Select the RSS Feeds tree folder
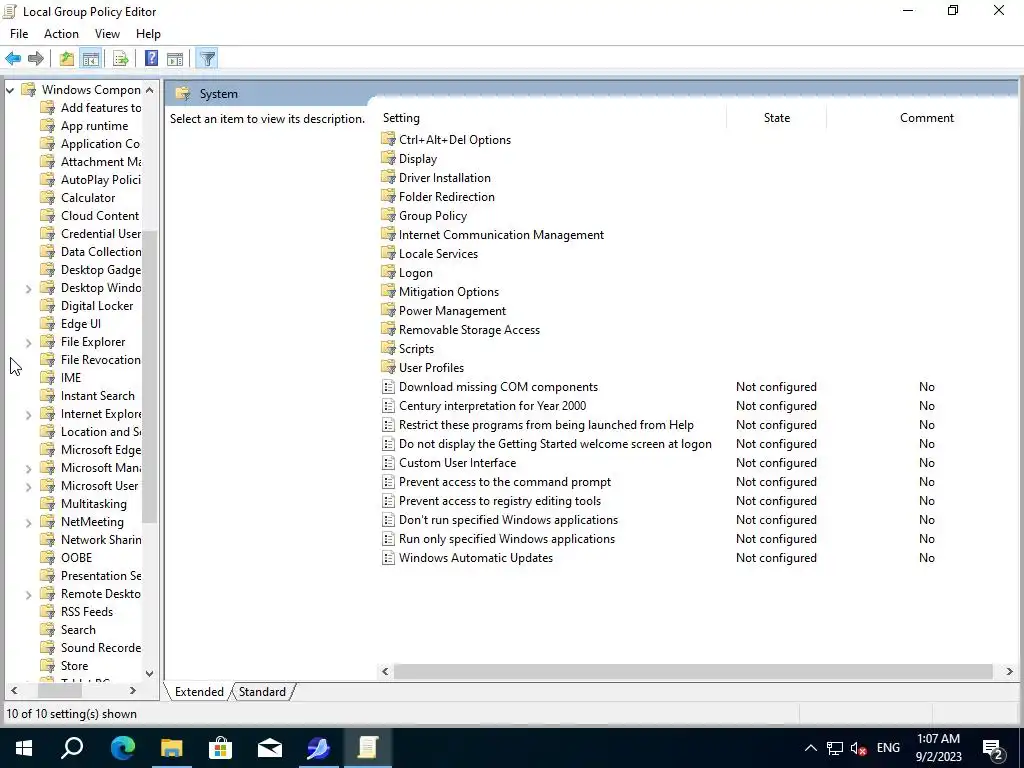 click(86, 612)
